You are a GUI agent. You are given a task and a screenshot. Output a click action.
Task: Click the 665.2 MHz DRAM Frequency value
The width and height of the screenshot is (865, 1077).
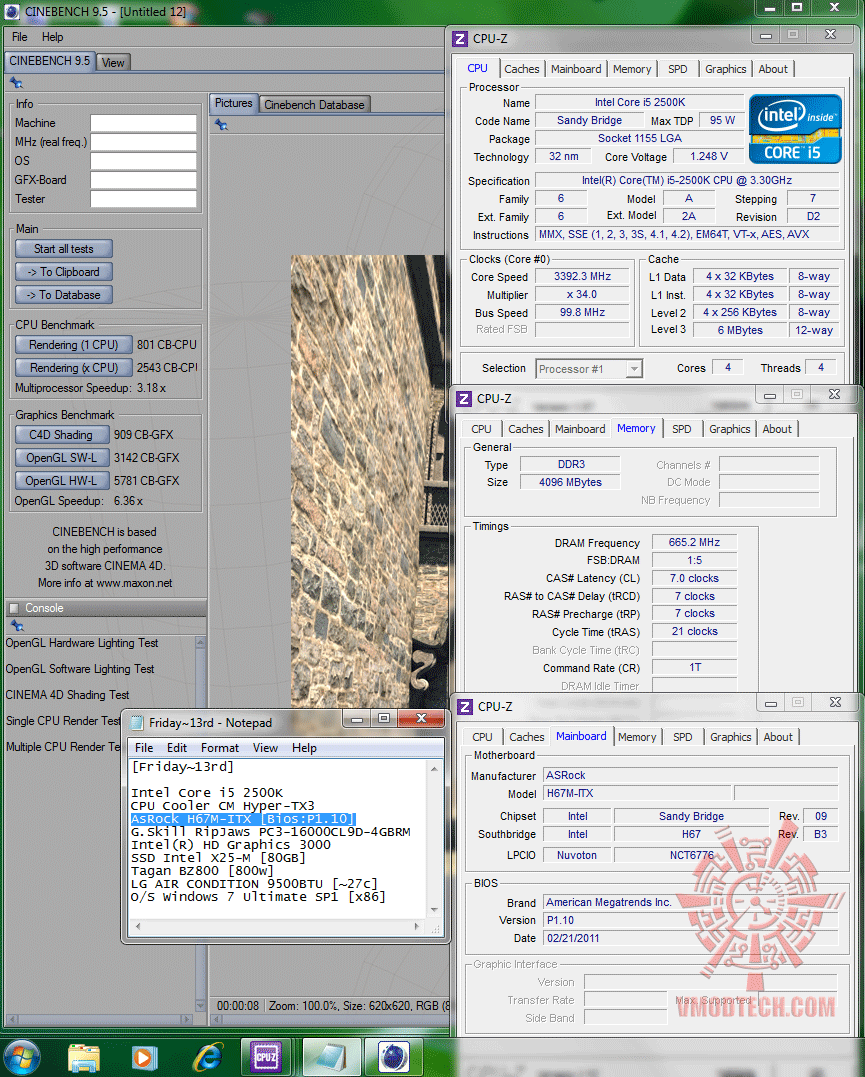[x=694, y=542]
